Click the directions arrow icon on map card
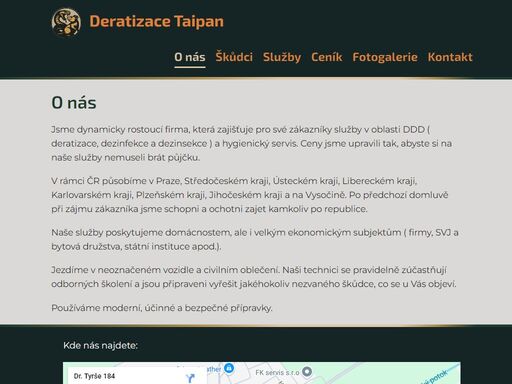 pos(190,378)
